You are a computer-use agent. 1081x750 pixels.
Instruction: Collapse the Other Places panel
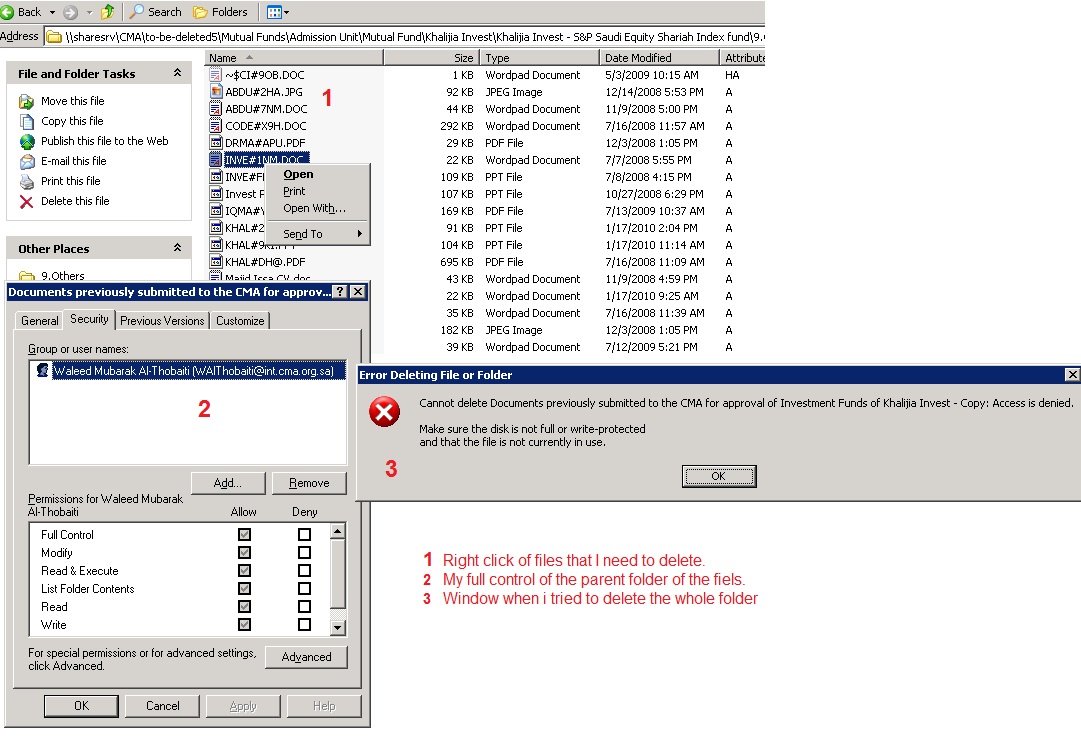[x=177, y=247]
